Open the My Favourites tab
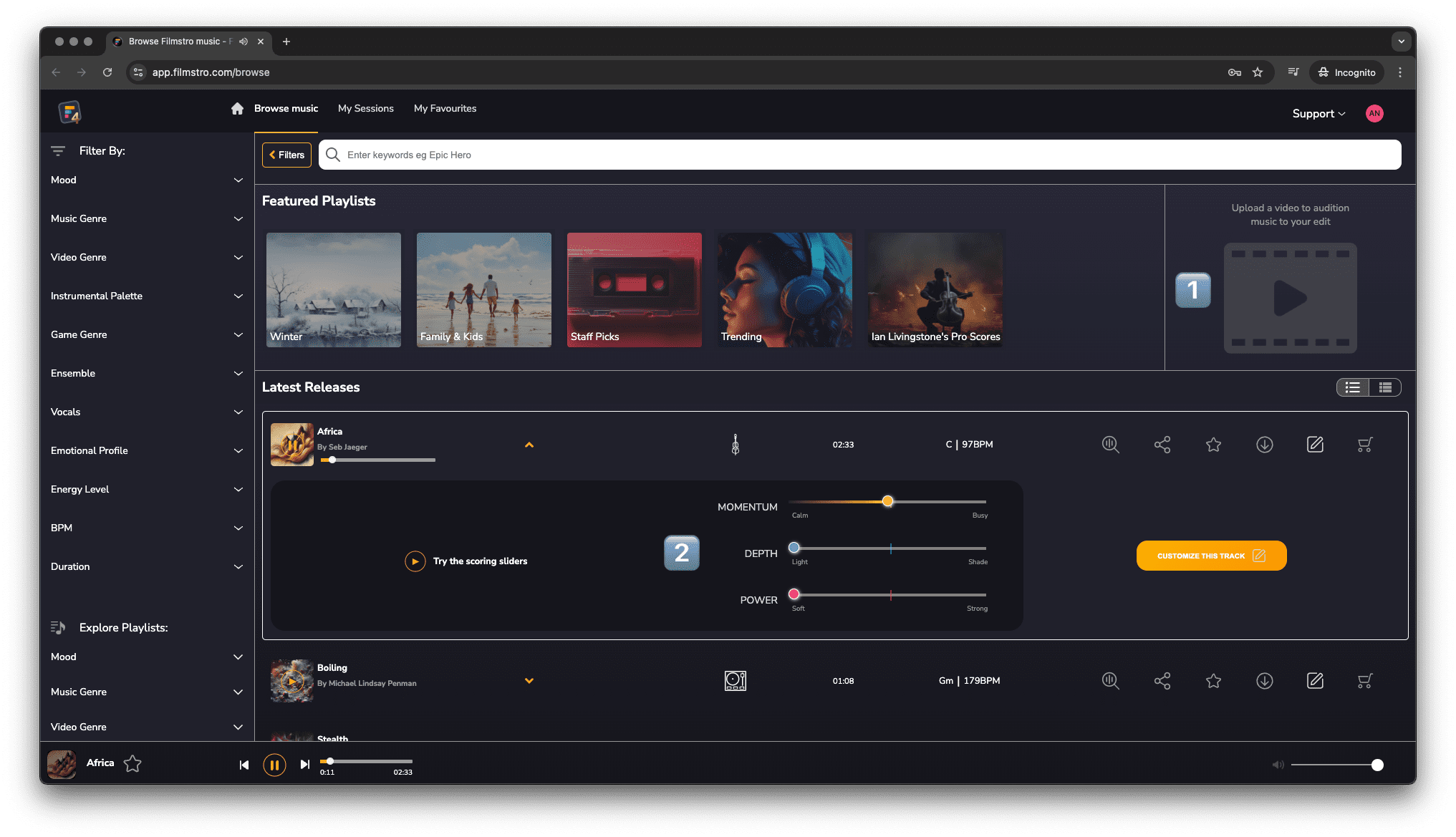 (445, 108)
